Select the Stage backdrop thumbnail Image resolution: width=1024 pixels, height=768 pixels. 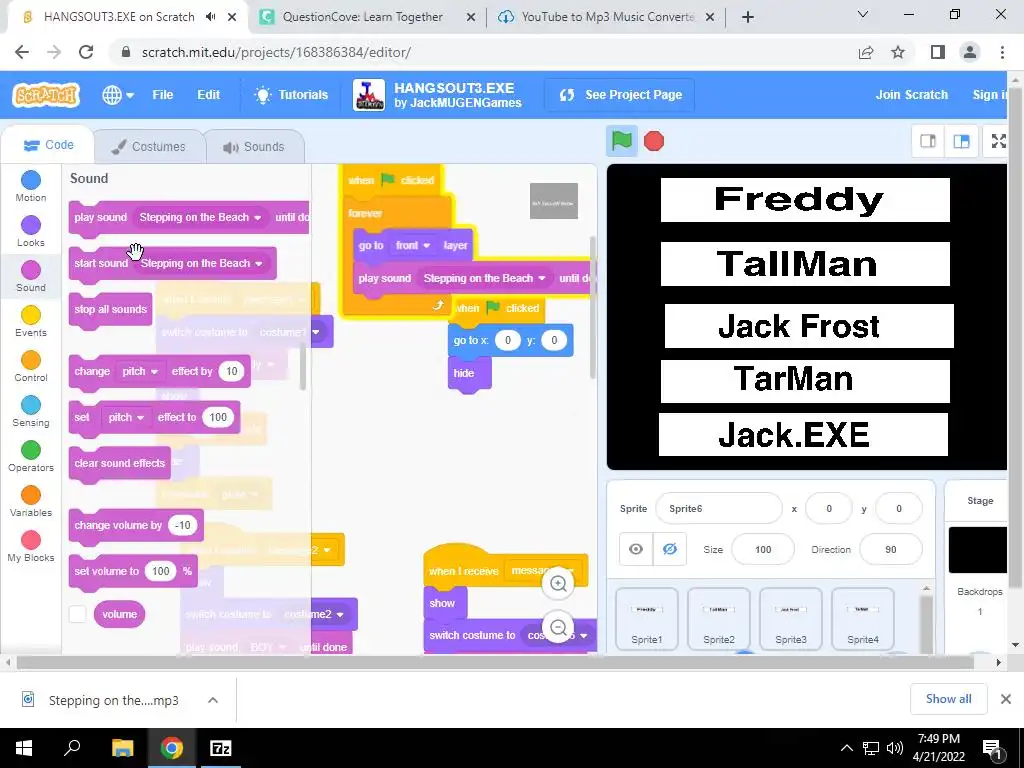pyautogui.click(x=978, y=550)
